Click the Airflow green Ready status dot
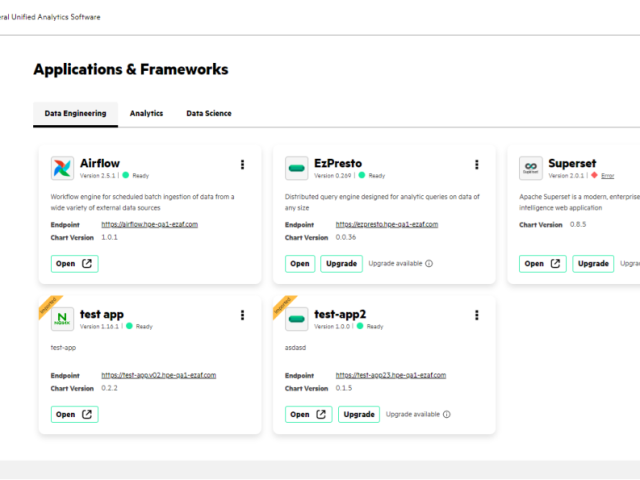 coord(126,175)
